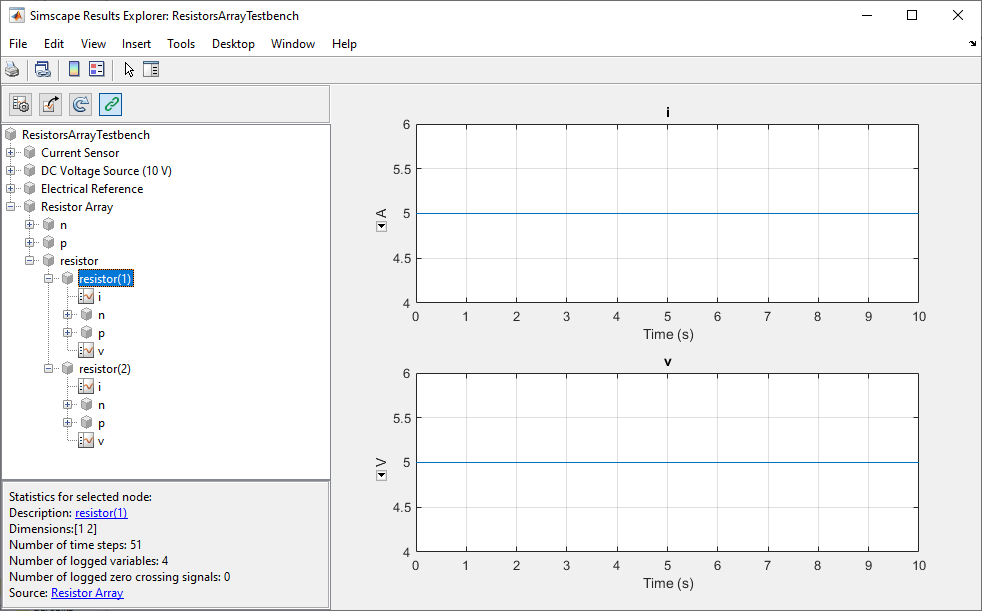
Task: Click the 'Number of logged variables: 4' text
Action: click(88, 561)
